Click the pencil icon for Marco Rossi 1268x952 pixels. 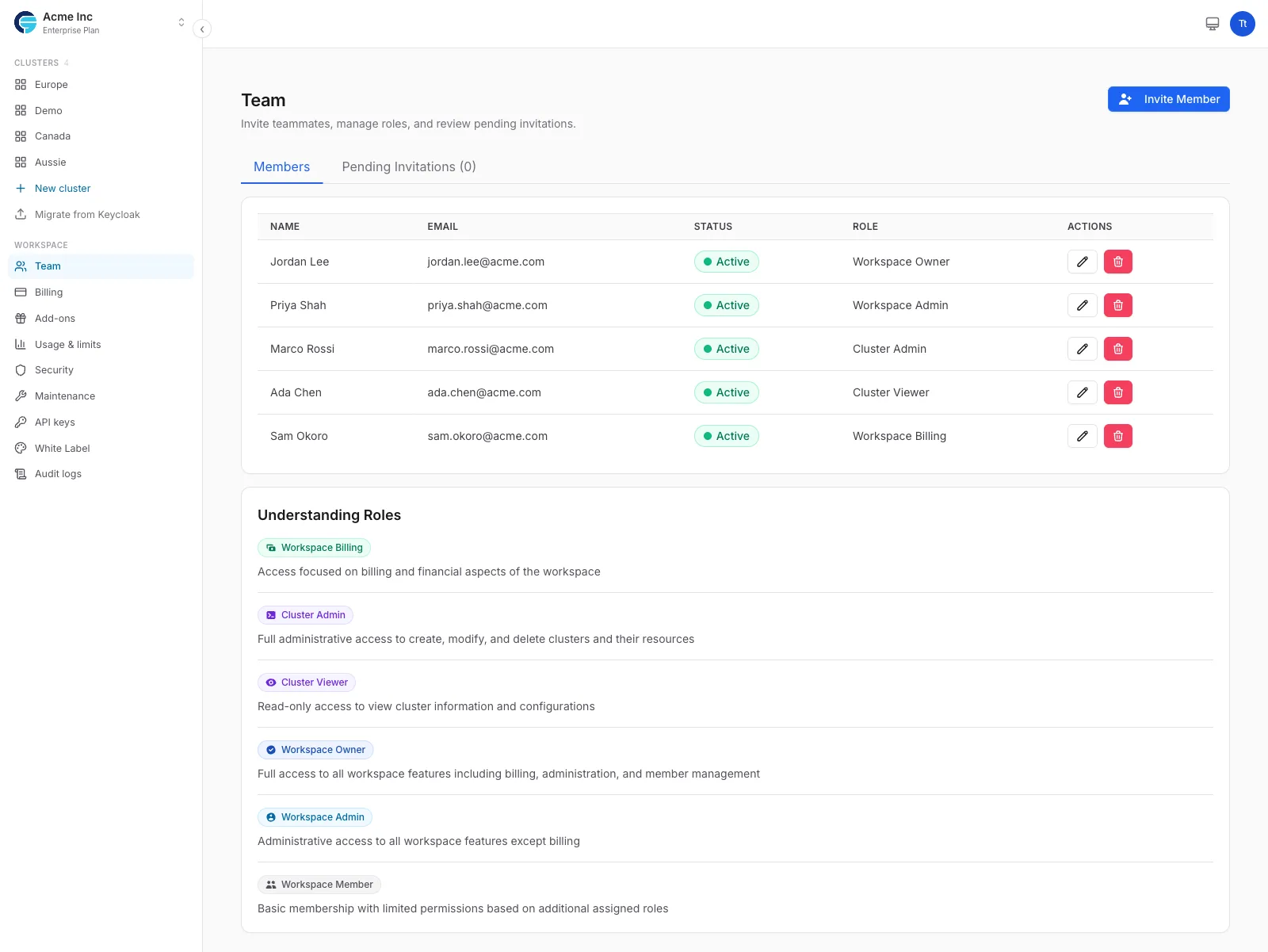[1082, 349]
